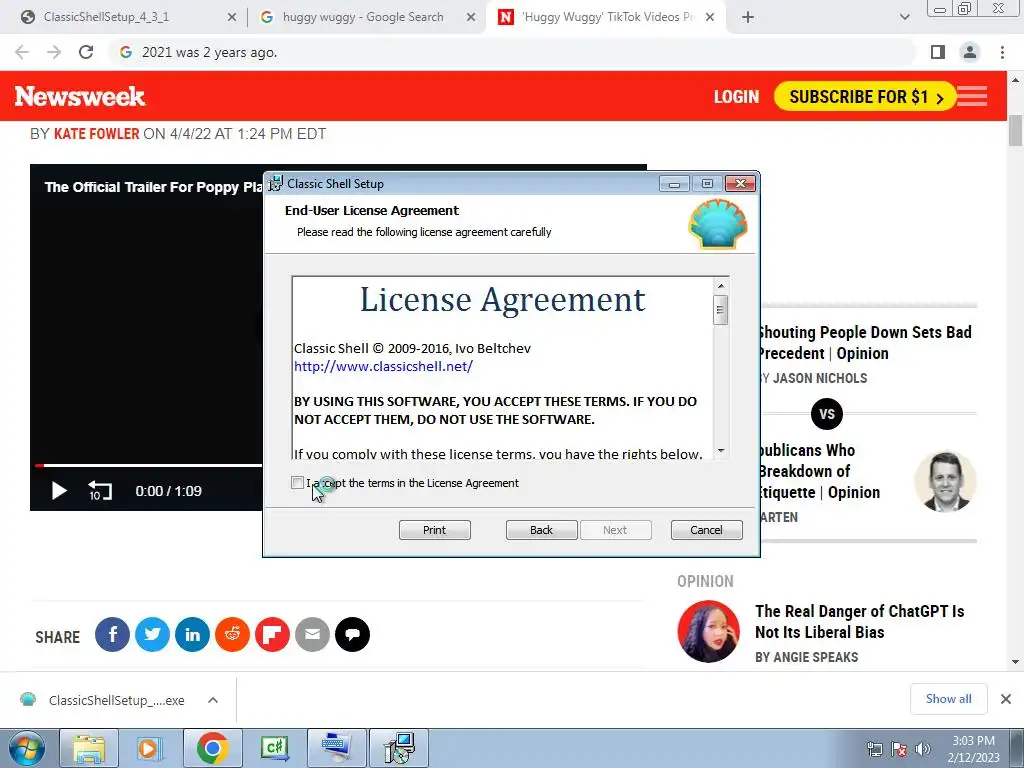Viewport: 1024px width, 768px height.
Task: Click LOGIN on Newsweek header
Action: click(x=736, y=97)
